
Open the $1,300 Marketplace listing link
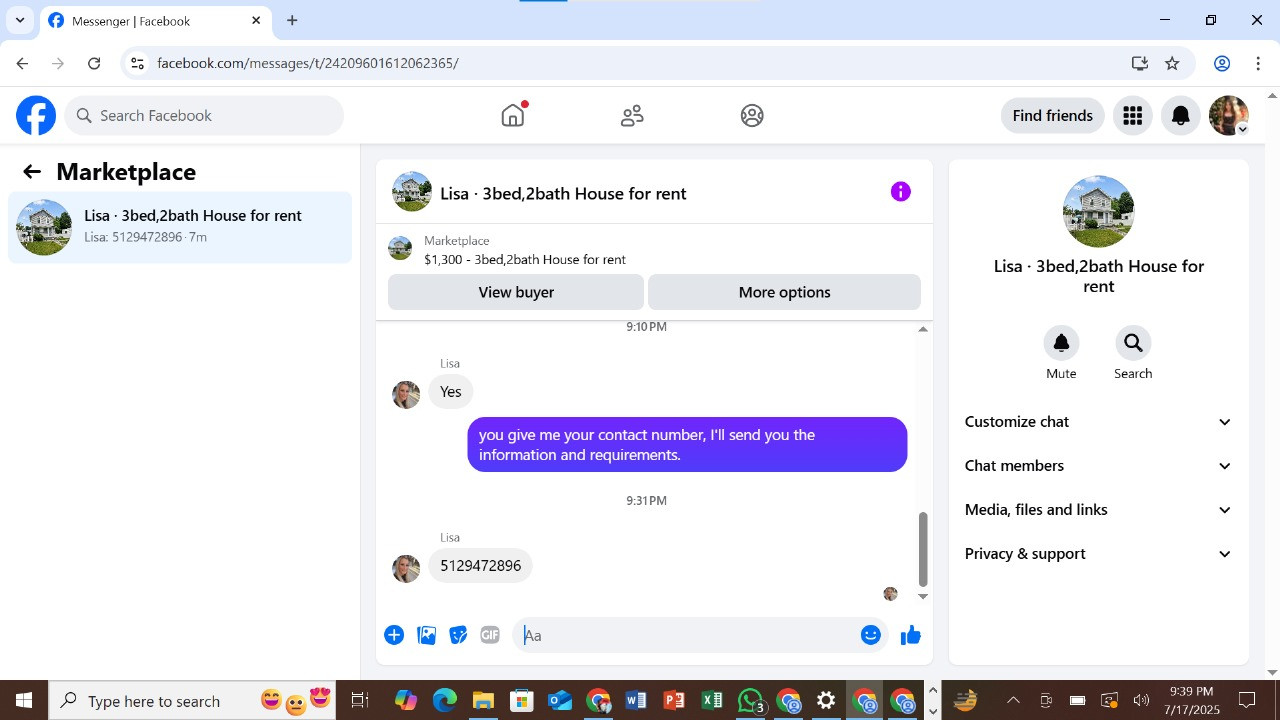click(x=525, y=259)
